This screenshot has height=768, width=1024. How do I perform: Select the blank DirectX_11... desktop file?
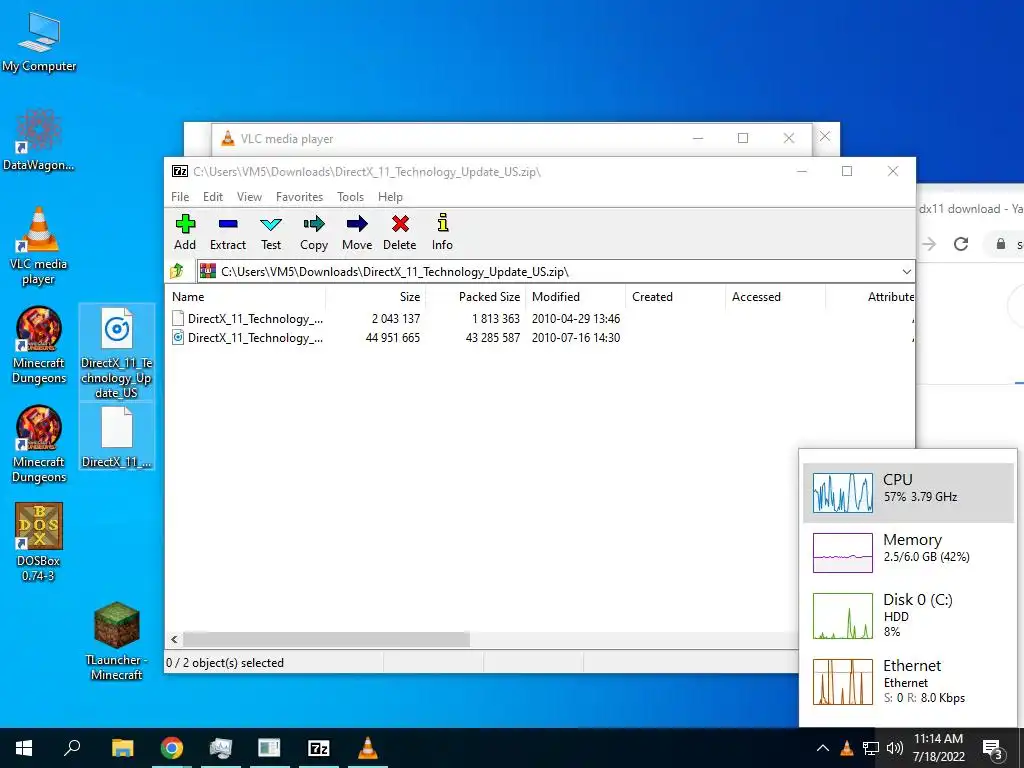tap(117, 437)
